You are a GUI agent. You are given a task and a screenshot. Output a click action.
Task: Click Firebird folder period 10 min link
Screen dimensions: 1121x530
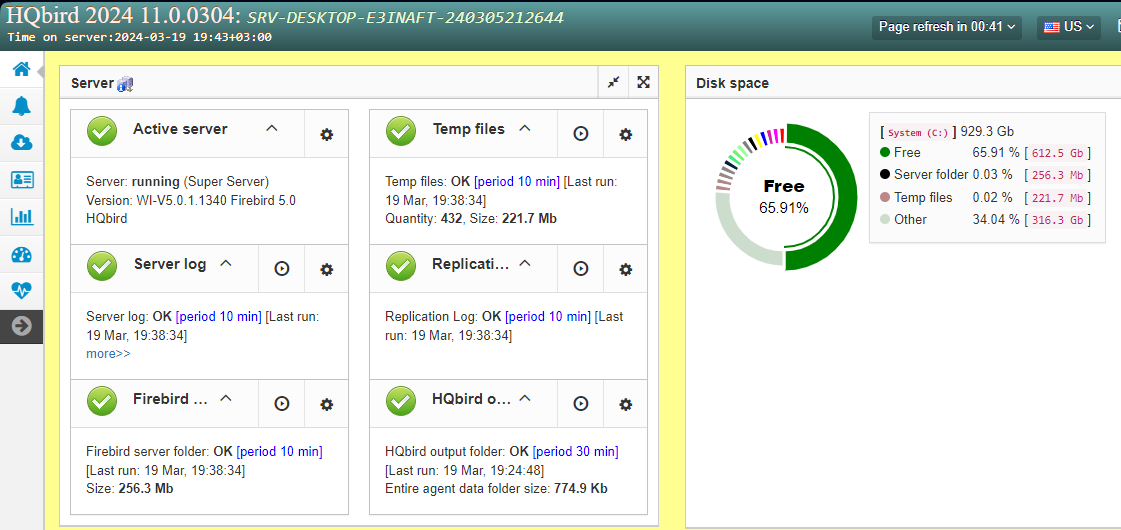point(280,451)
